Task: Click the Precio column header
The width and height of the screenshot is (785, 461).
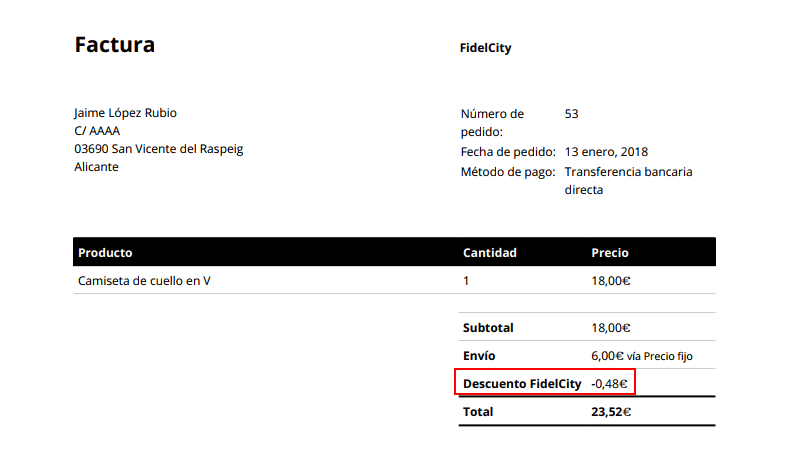Action: pos(610,253)
